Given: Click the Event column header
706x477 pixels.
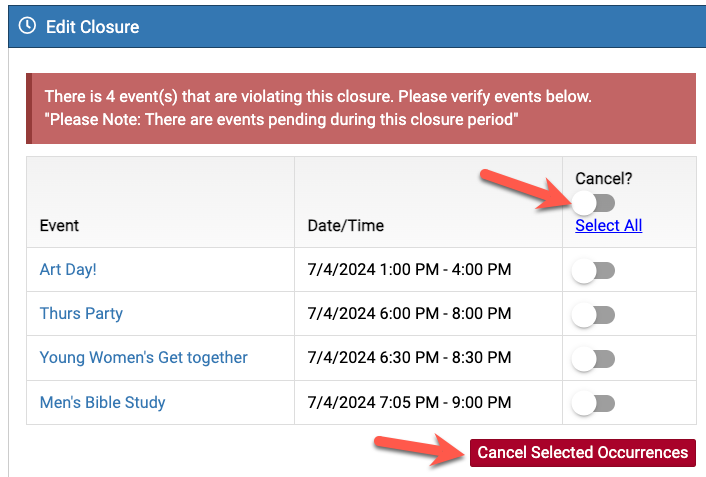Looking at the screenshot, I should point(60,226).
